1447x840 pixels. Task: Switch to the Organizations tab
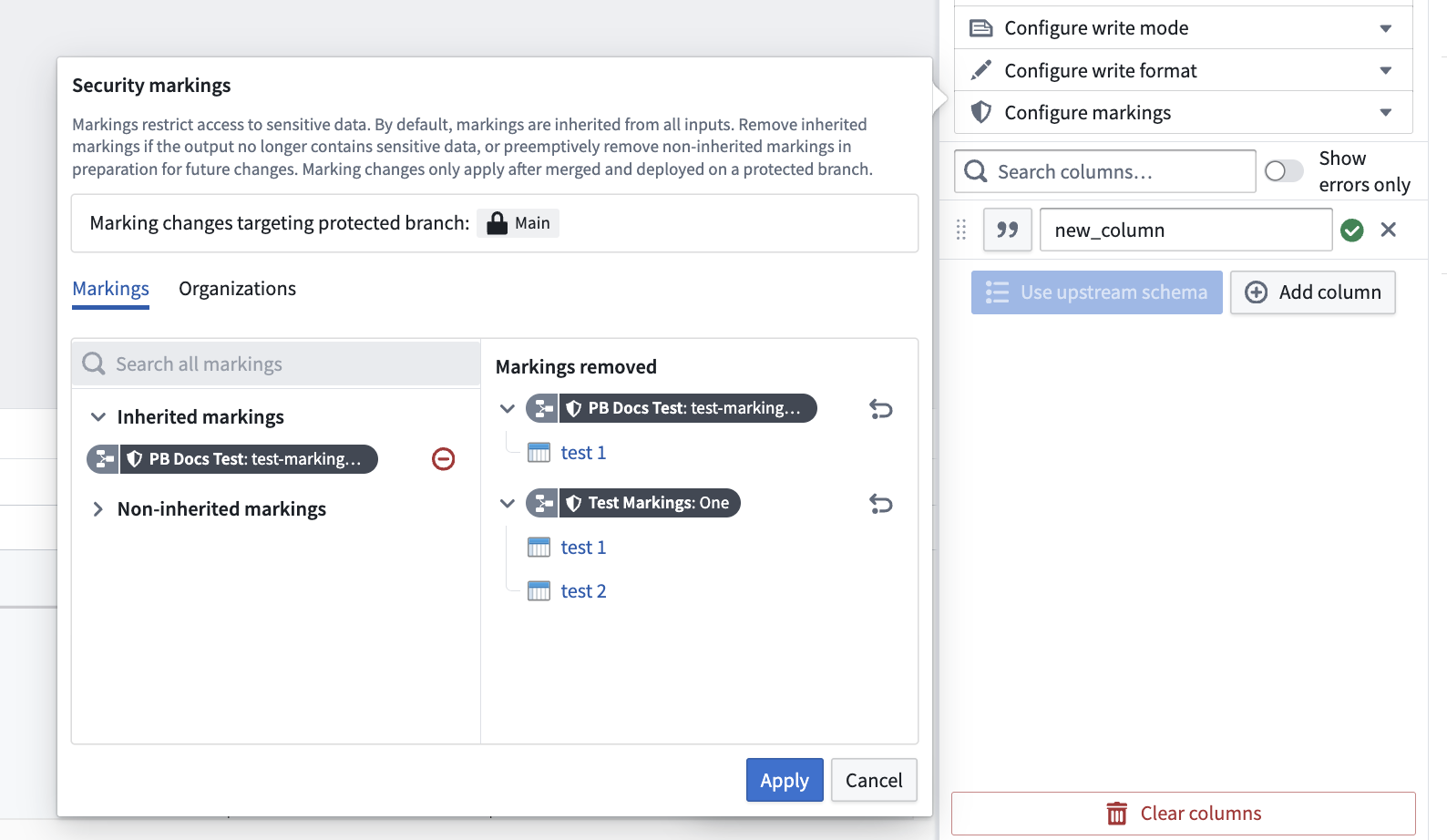[x=237, y=289]
